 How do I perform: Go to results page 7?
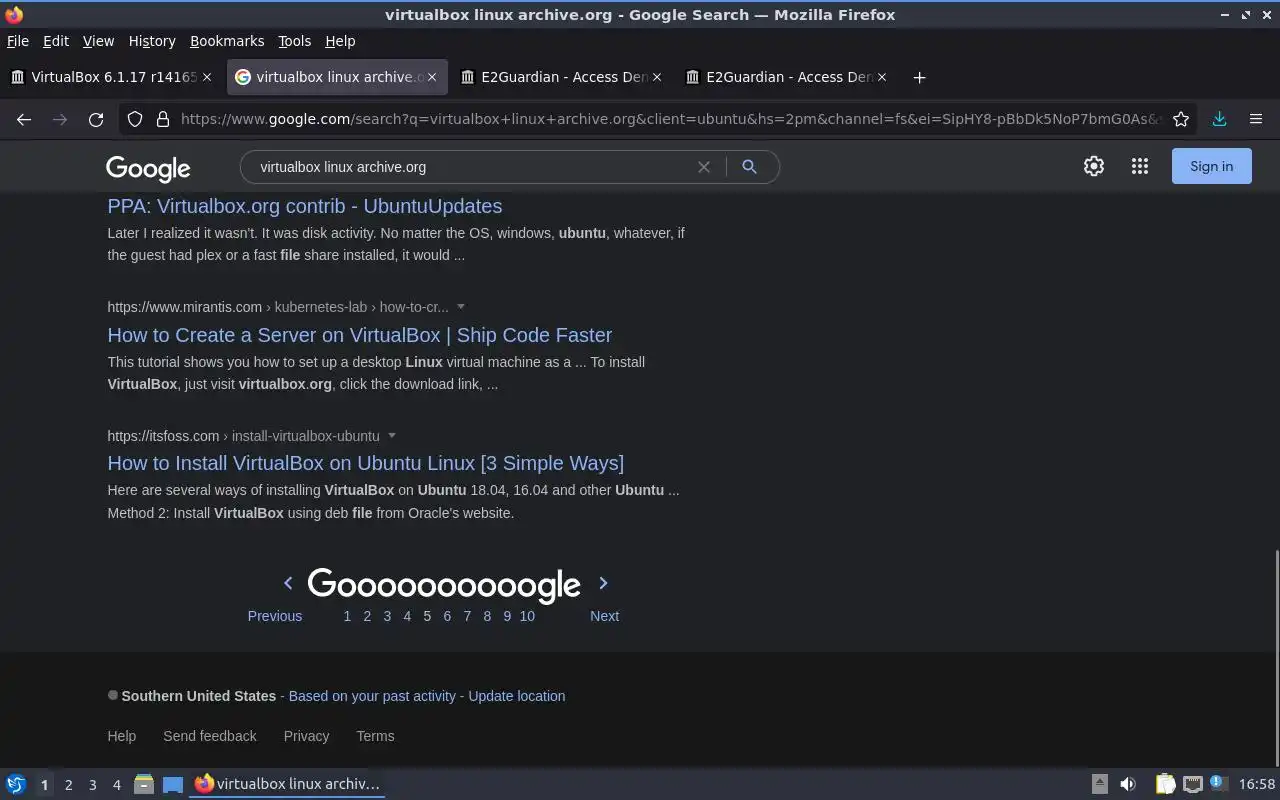pos(467,616)
